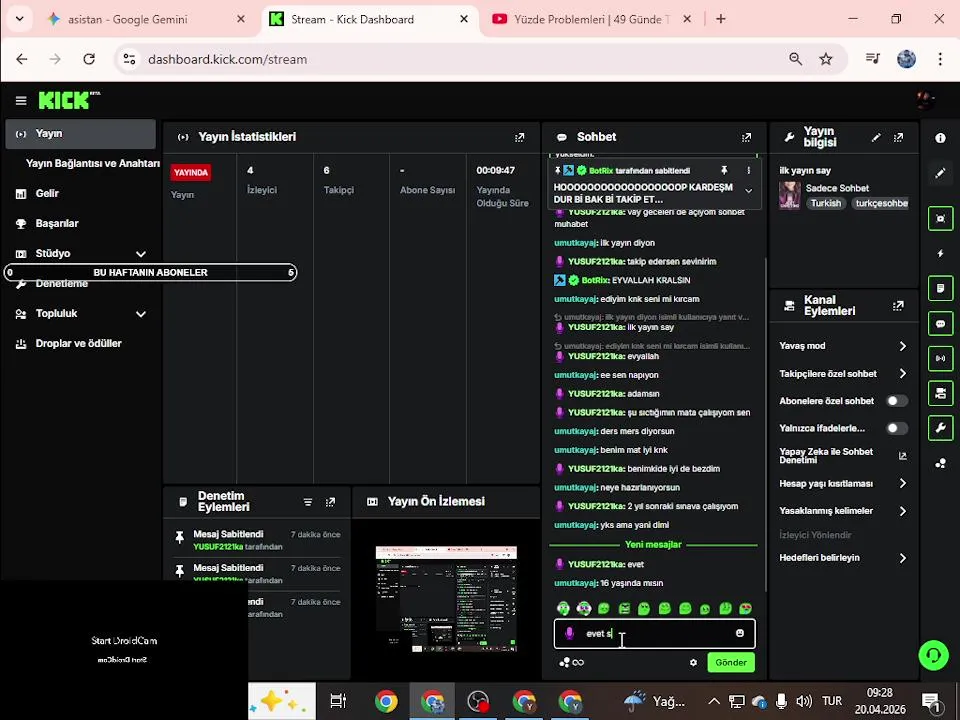Click the first green emote above the chat input
The height and width of the screenshot is (720, 960).
563,608
